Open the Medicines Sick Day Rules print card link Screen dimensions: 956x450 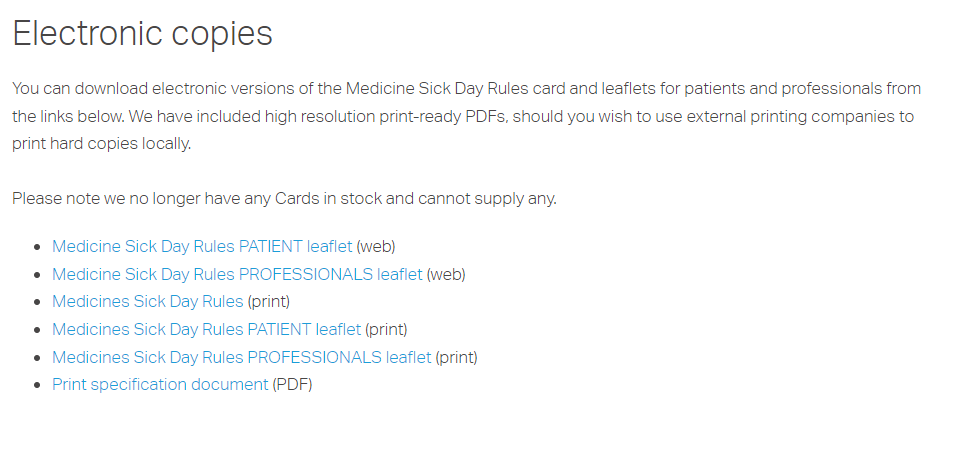(148, 301)
